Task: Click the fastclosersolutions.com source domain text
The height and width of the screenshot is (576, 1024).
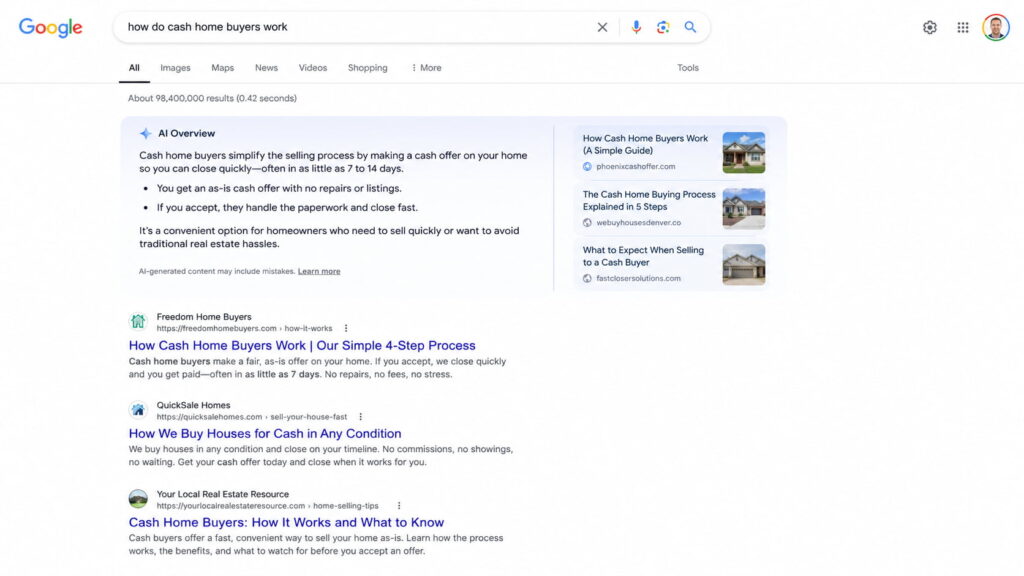Action: [x=638, y=278]
